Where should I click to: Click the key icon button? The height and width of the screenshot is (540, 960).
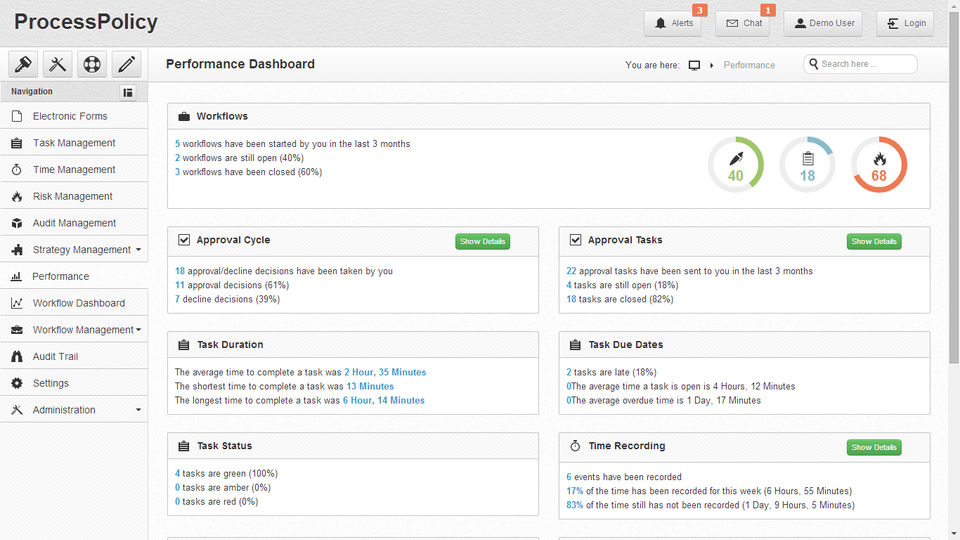coord(23,64)
